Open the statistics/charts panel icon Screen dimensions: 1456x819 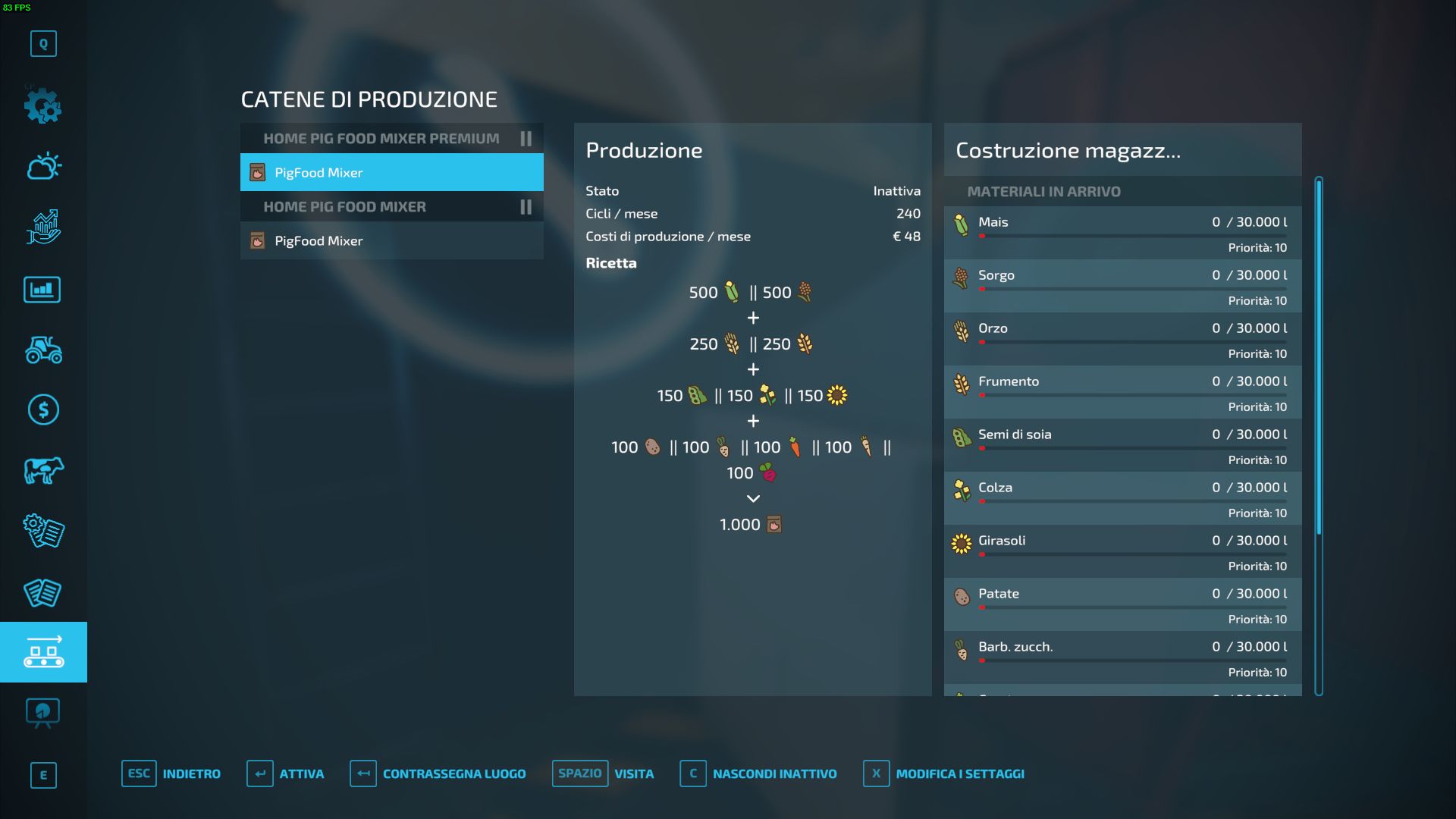pyautogui.click(x=43, y=288)
